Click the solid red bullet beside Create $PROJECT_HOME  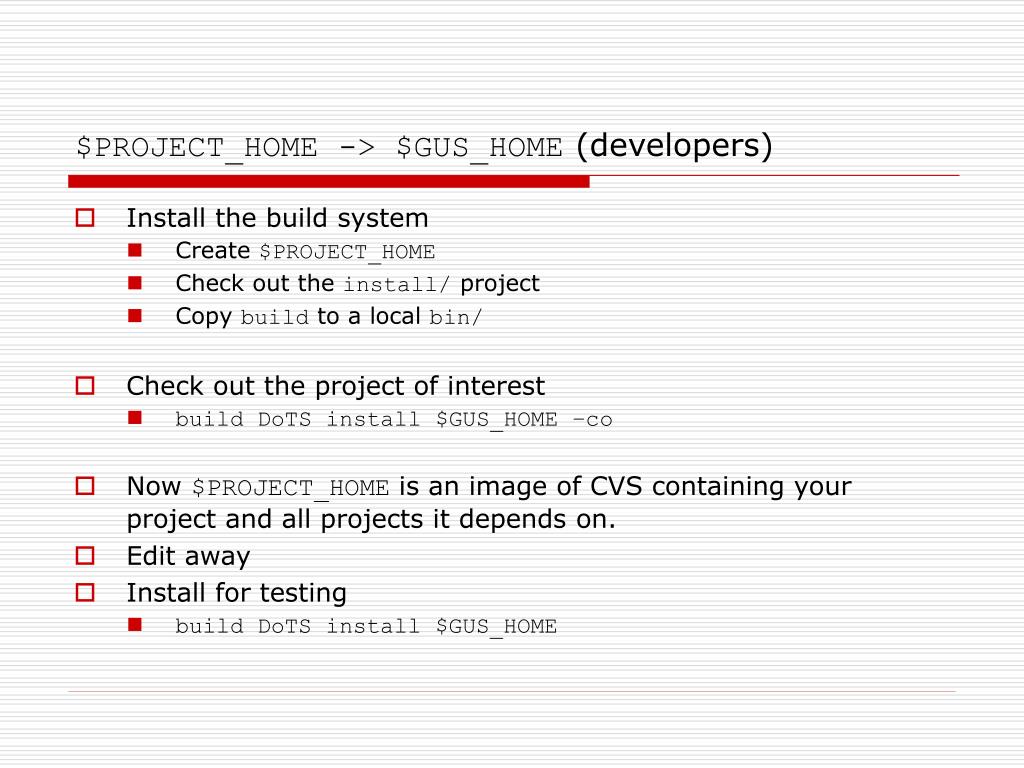tap(135, 250)
